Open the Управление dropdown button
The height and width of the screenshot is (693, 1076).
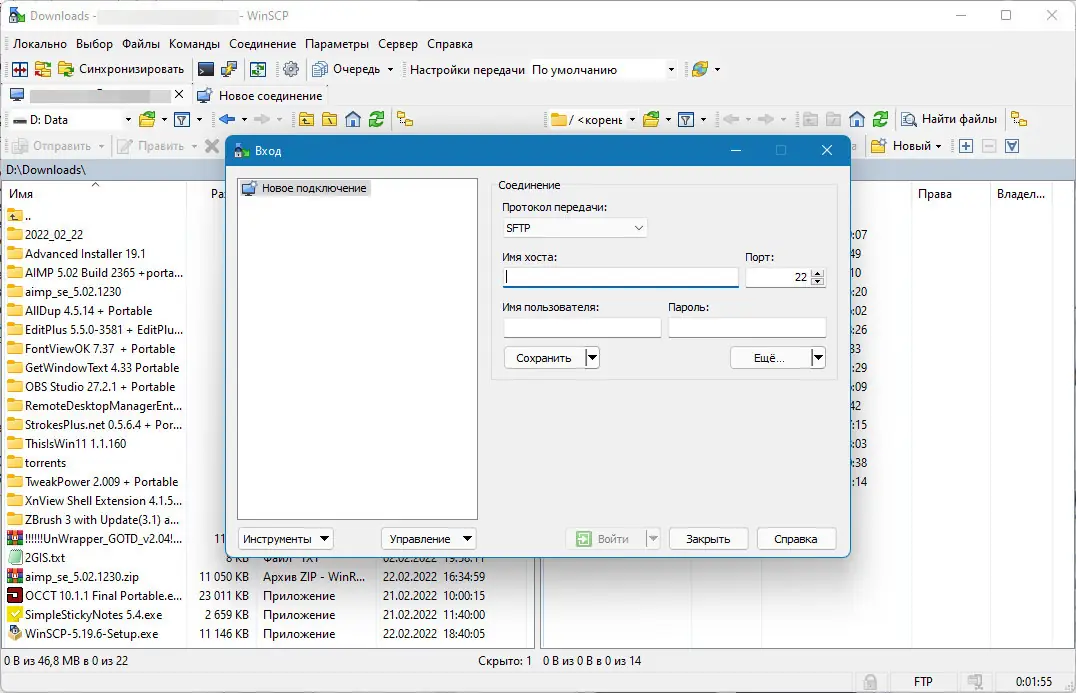(x=429, y=539)
